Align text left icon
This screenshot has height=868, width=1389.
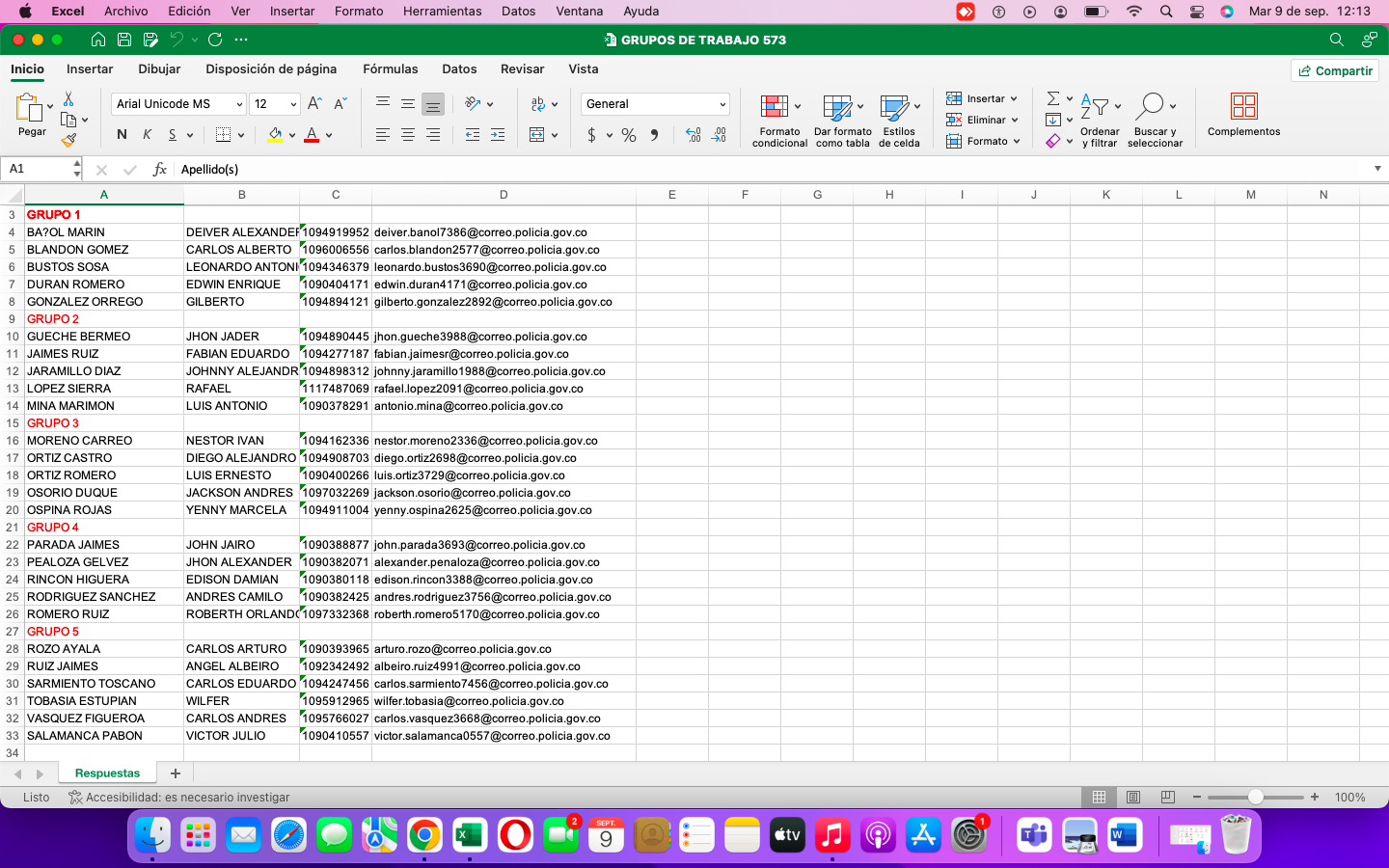(383, 135)
